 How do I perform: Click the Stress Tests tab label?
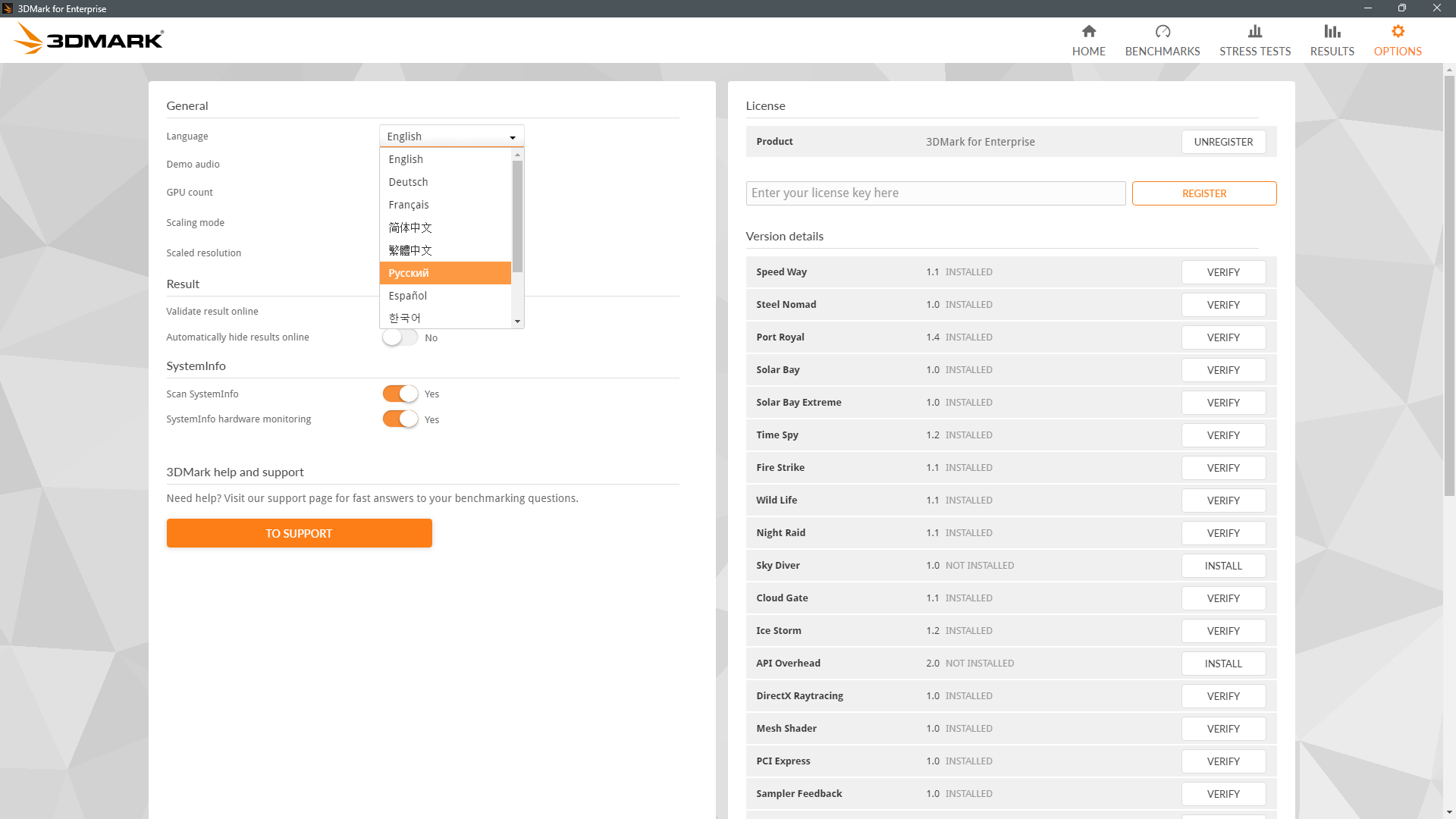[x=1255, y=52]
